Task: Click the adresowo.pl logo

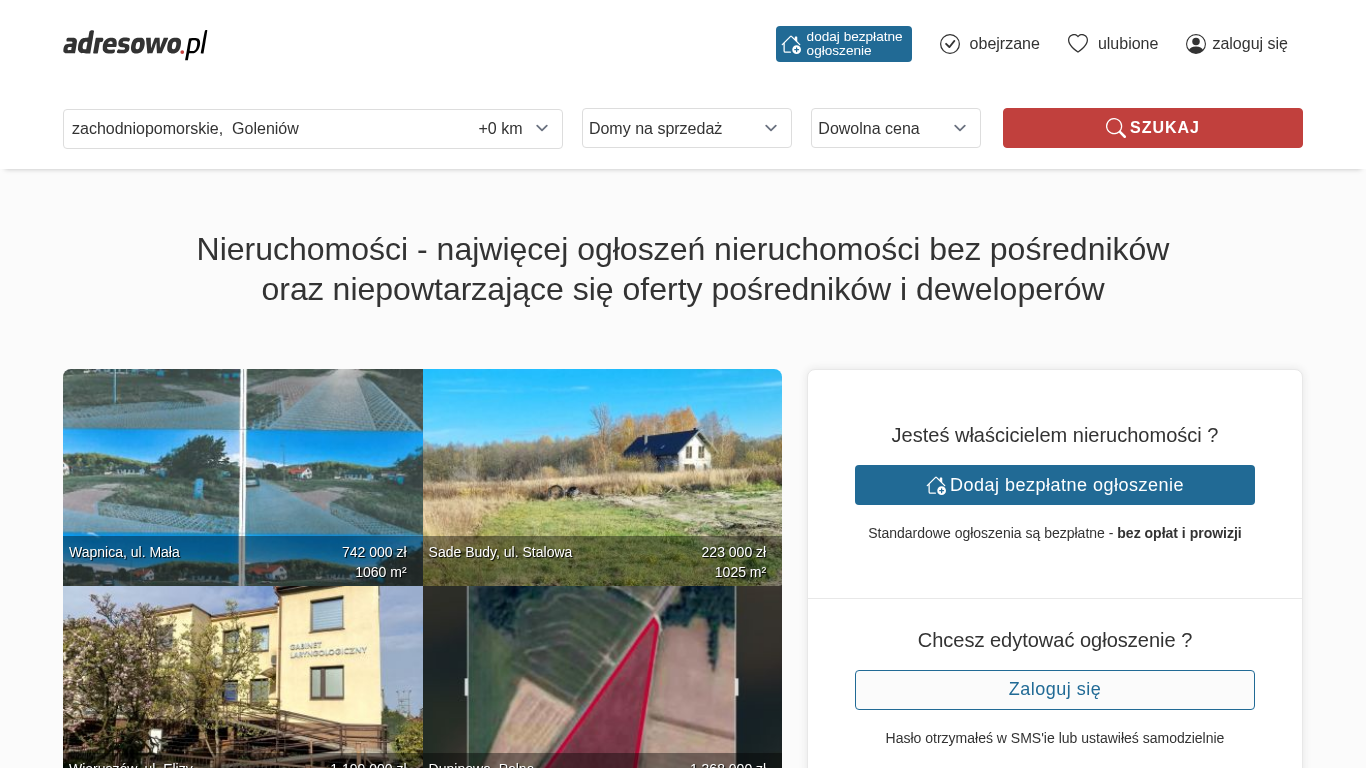Action: [x=135, y=44]
